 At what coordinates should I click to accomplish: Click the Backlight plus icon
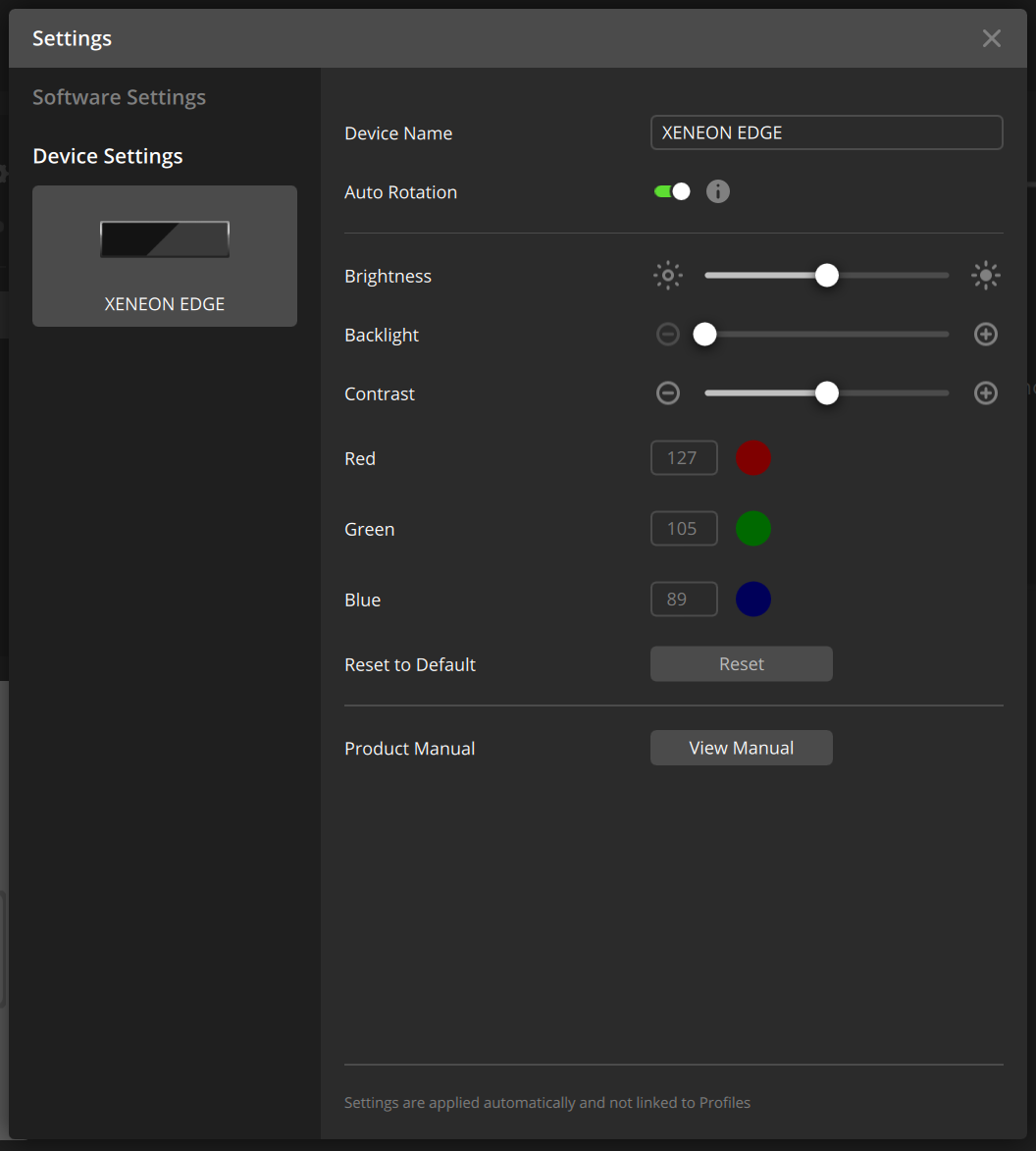(985, 335)
